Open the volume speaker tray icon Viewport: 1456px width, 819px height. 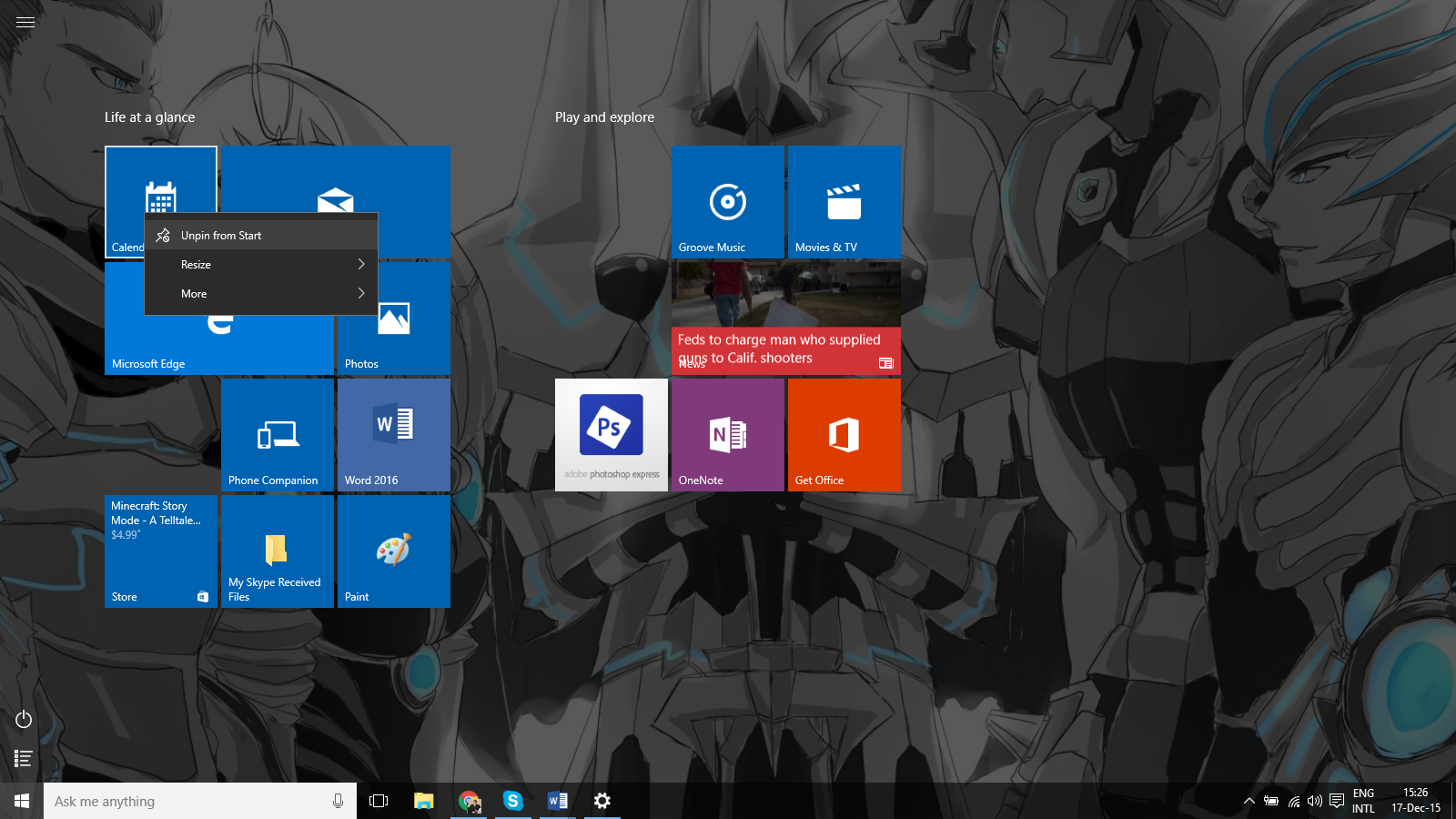[x=1314, y=801]
